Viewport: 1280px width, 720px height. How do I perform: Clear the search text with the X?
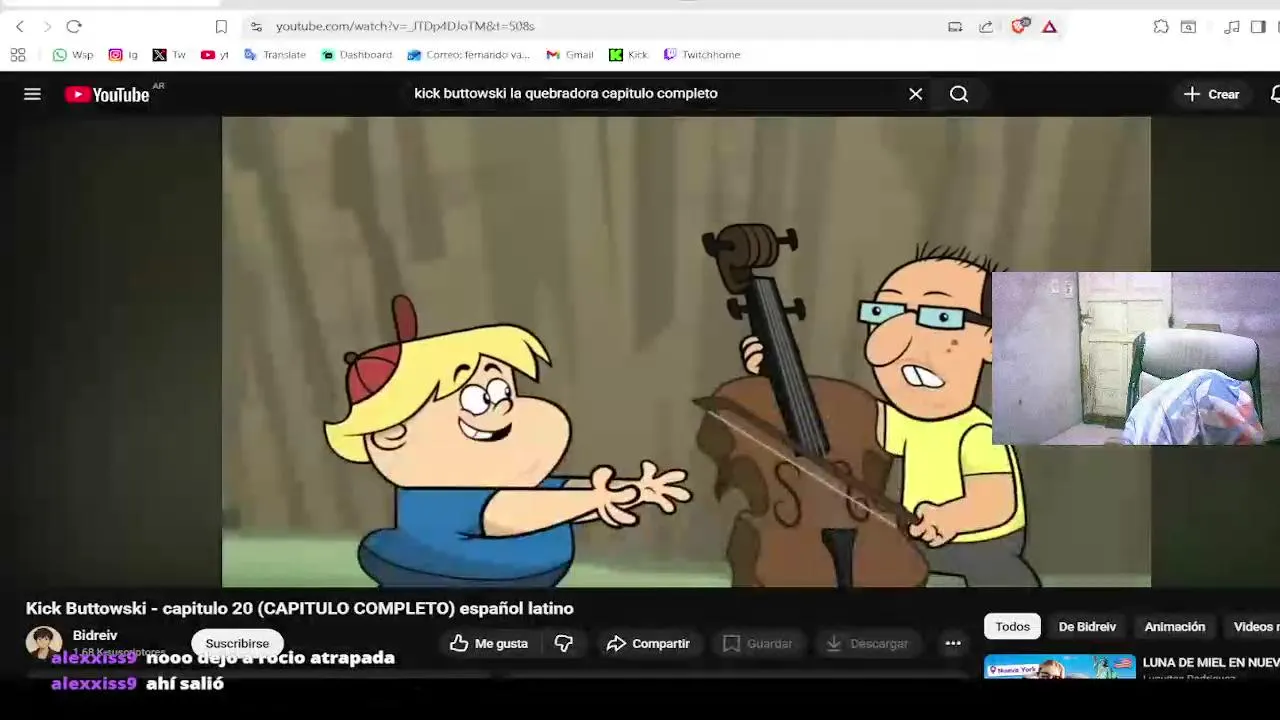pyautogui.click(x=915, y=94)
